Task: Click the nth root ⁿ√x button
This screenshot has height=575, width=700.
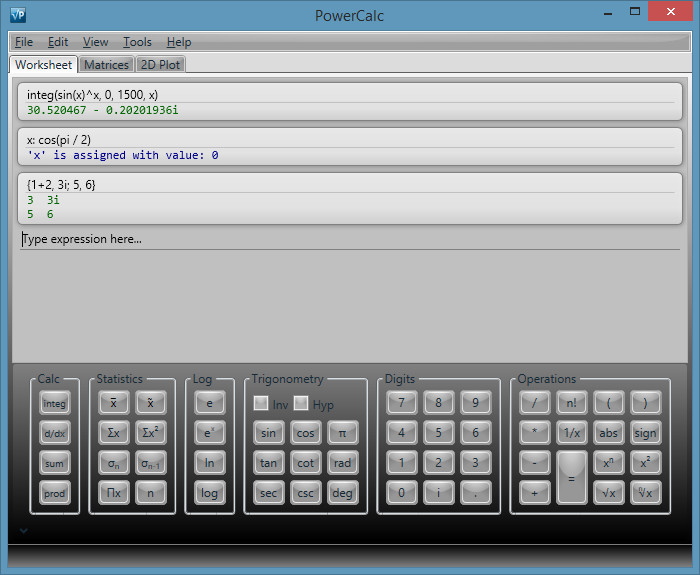Action: [646, 493]
